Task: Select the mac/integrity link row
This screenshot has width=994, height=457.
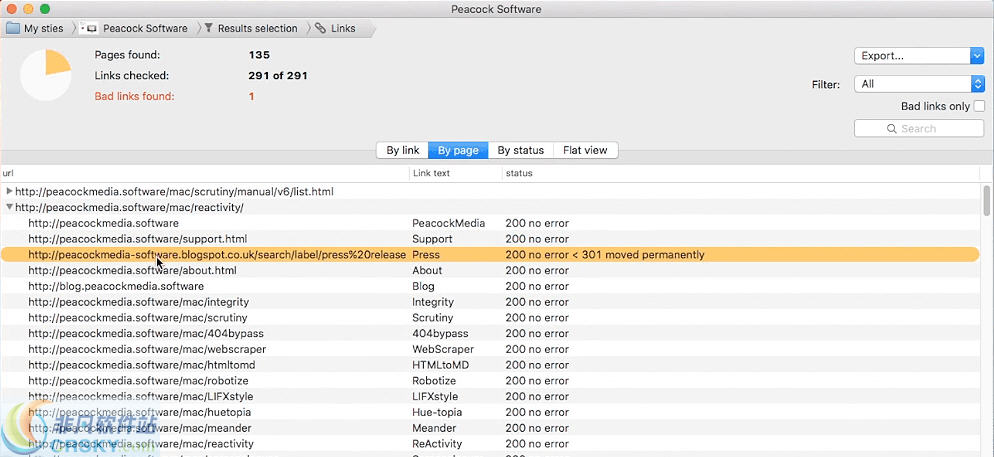Action: [491, 302]
